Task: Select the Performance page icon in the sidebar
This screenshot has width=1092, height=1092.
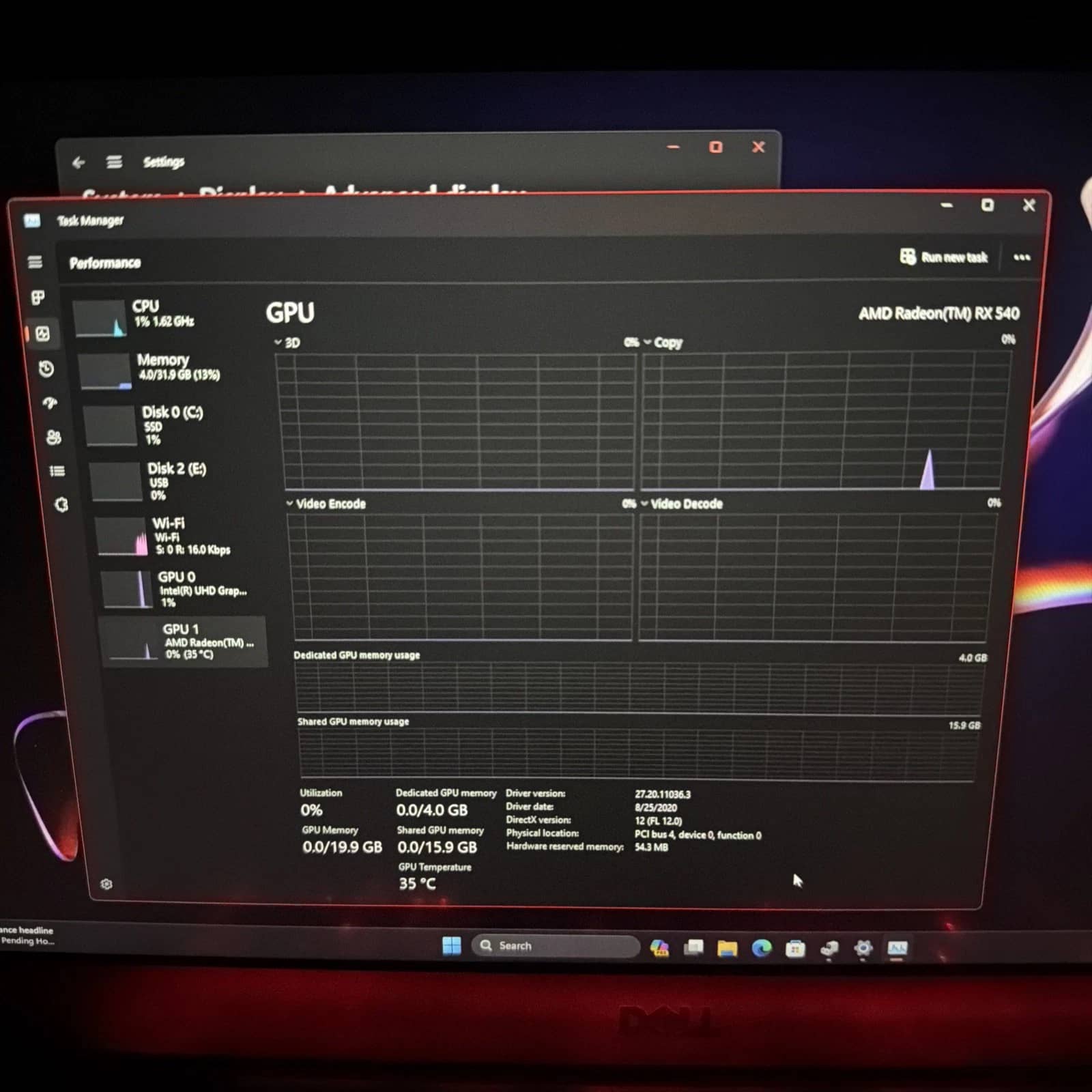Action: (42, 334)
